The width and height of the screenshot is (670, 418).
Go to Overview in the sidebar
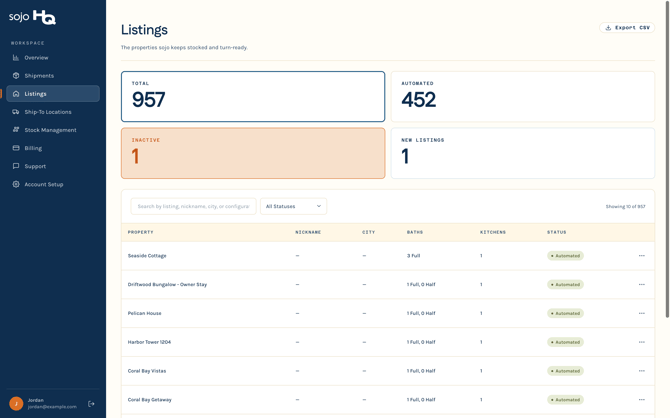click(x=53, y=58)
